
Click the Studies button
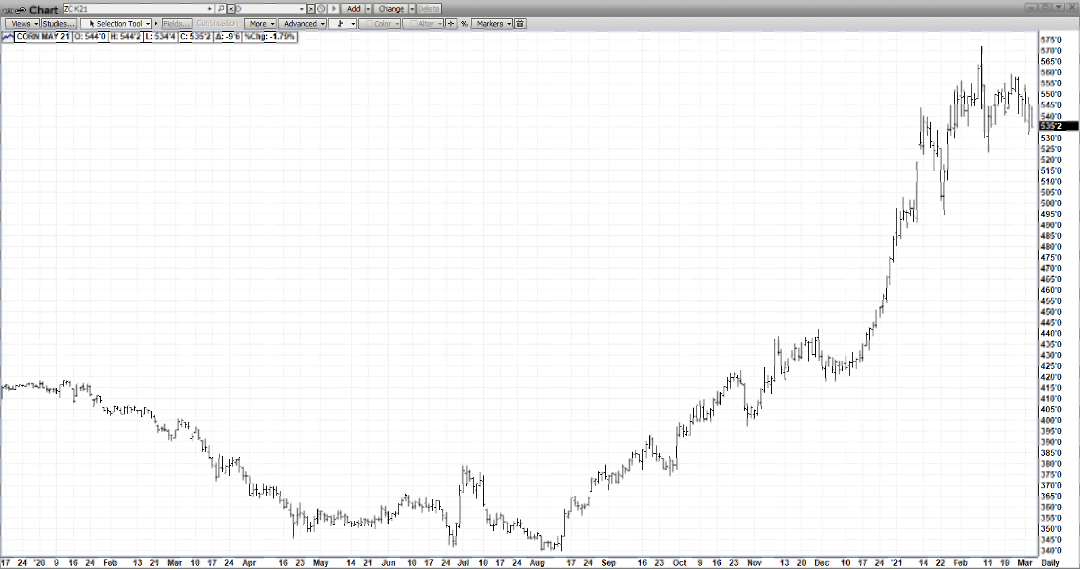(58, 23)
